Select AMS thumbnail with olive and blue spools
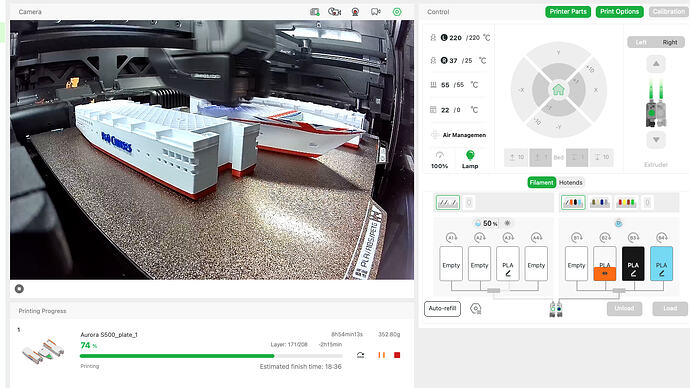This screenshot has width=690, height=388. point(600,203)
